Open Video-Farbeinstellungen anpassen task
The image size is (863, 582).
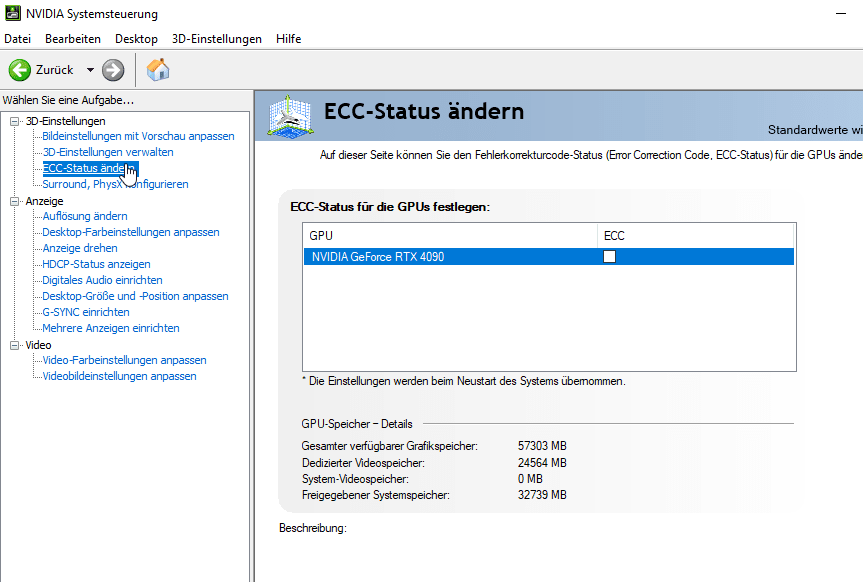124,360
